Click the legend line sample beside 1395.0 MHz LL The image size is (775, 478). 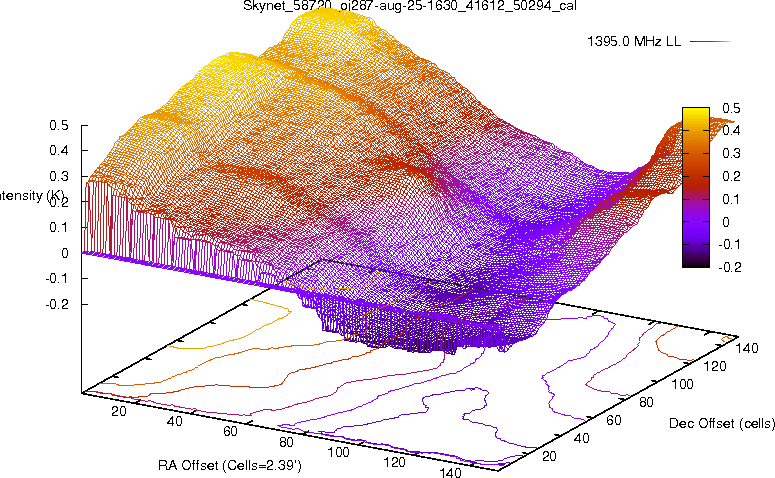click(710, 42)
